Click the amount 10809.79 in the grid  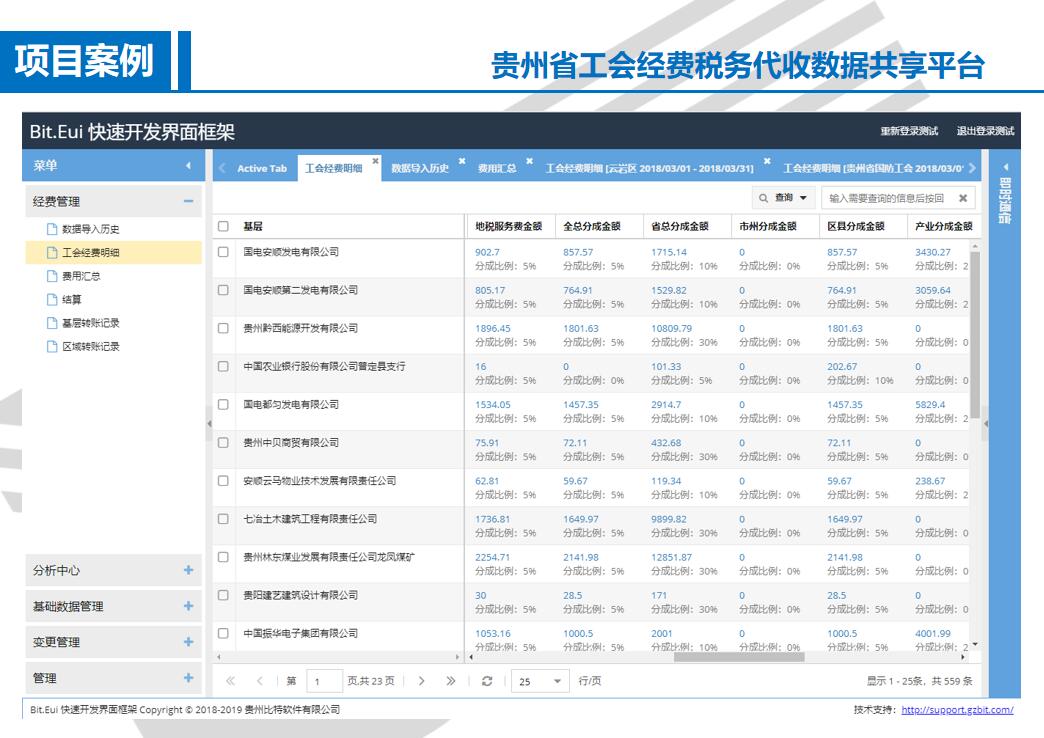[x=671, y=328]
